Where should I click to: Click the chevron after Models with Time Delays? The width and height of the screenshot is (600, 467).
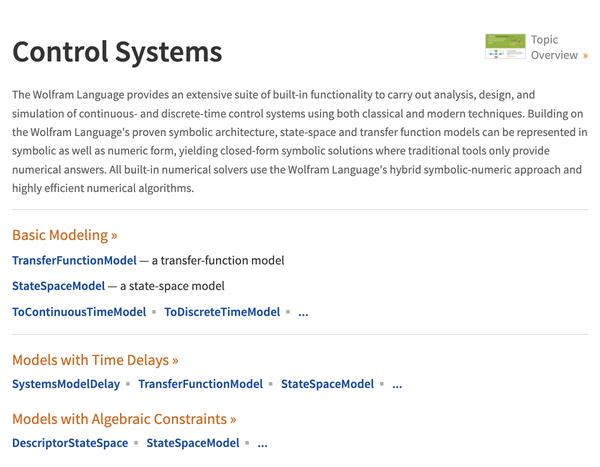point(175,361)
